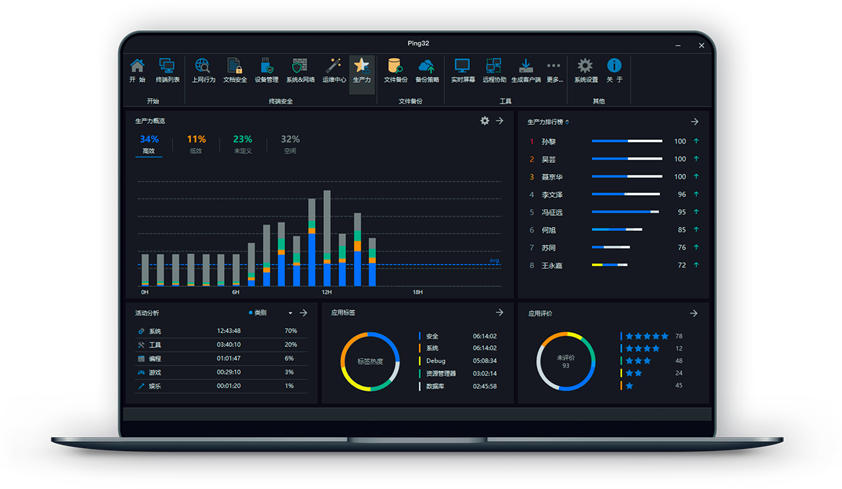
Task: Switch to the 23% 未定义 tab
Action: (242, 144)
